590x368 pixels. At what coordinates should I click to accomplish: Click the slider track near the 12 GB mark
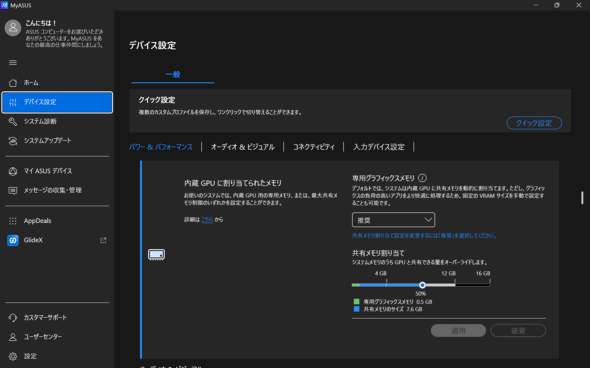[x=455, y=285]
